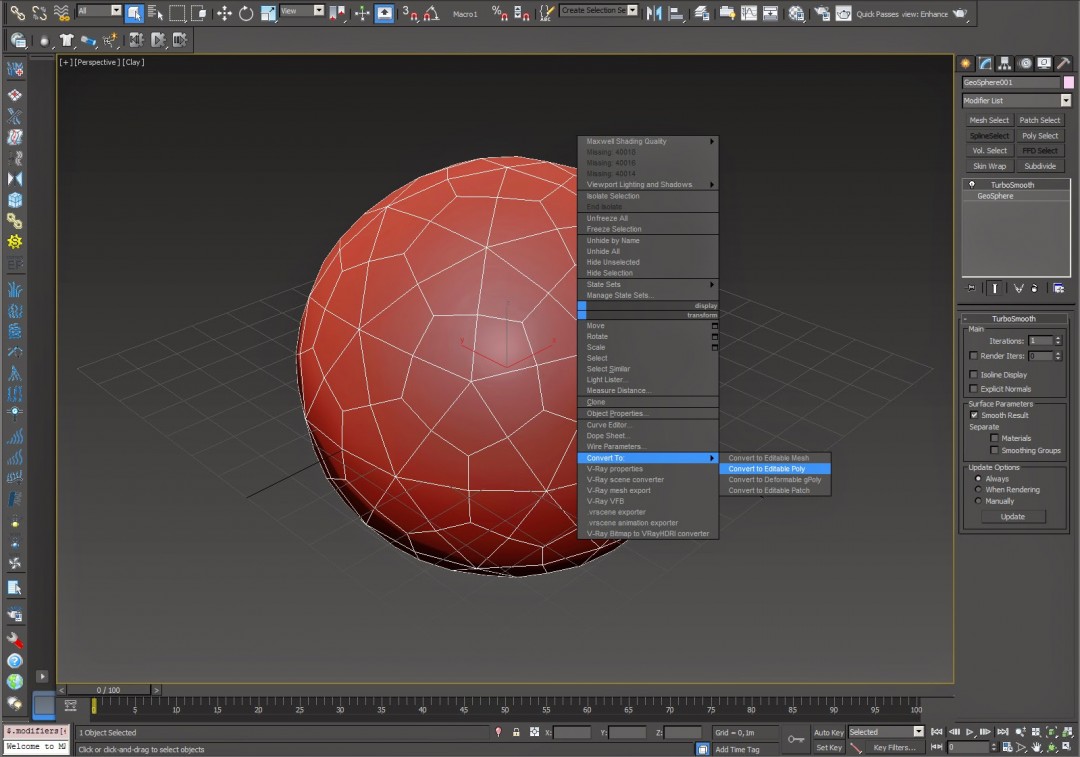
Task: Activate the Select and Rotate tool
Action: (245, 13)
